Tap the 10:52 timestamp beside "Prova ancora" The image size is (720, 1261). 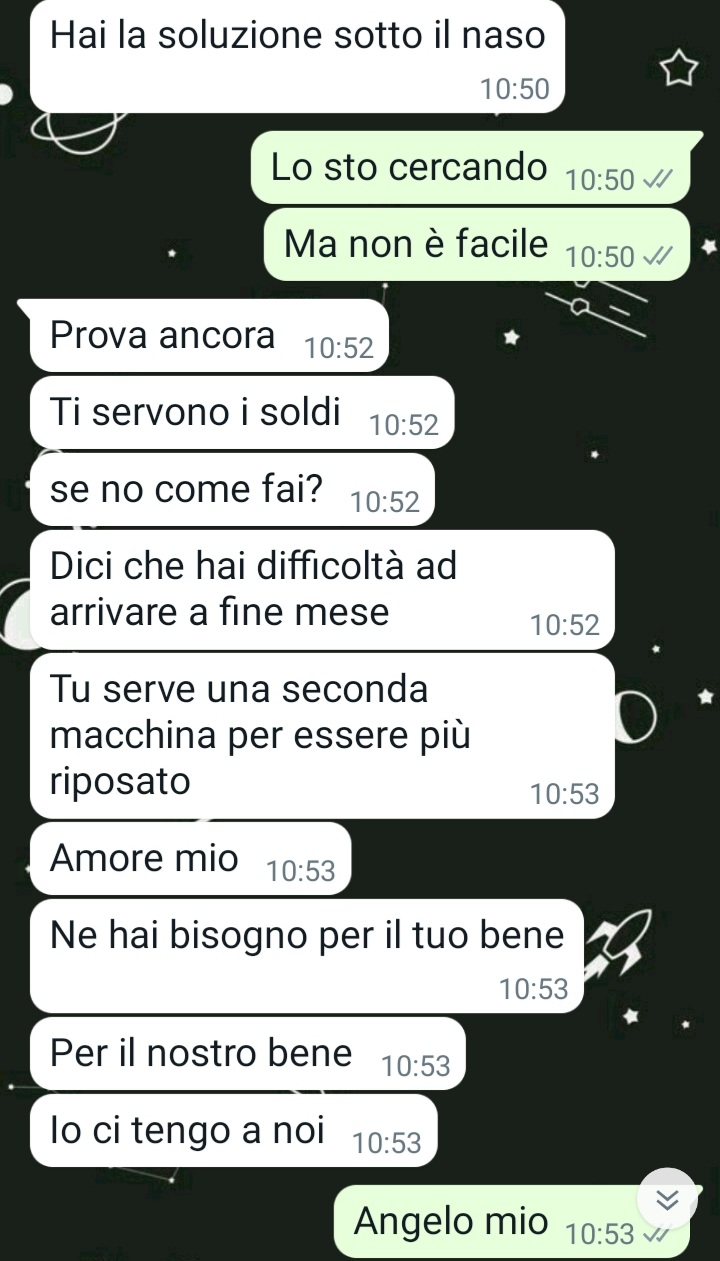[x=339, y=348]
